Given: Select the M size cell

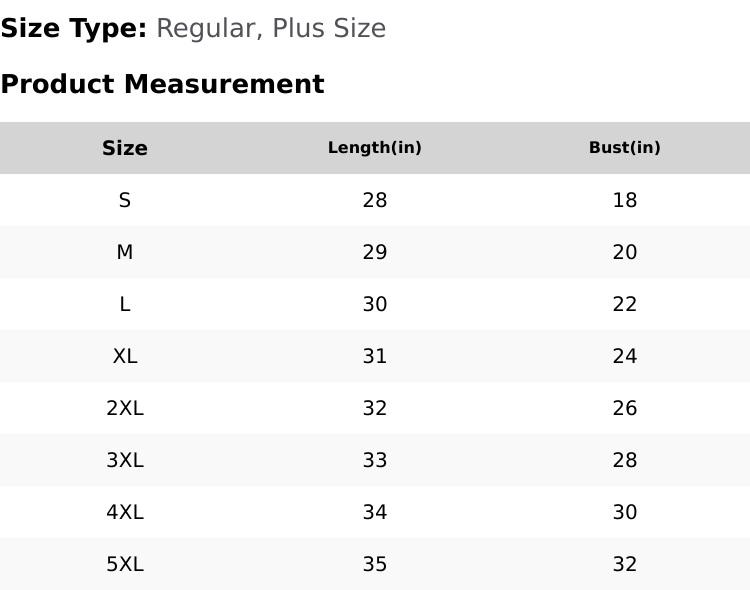Looking at the screenshot, I should (x=125, y=252).
